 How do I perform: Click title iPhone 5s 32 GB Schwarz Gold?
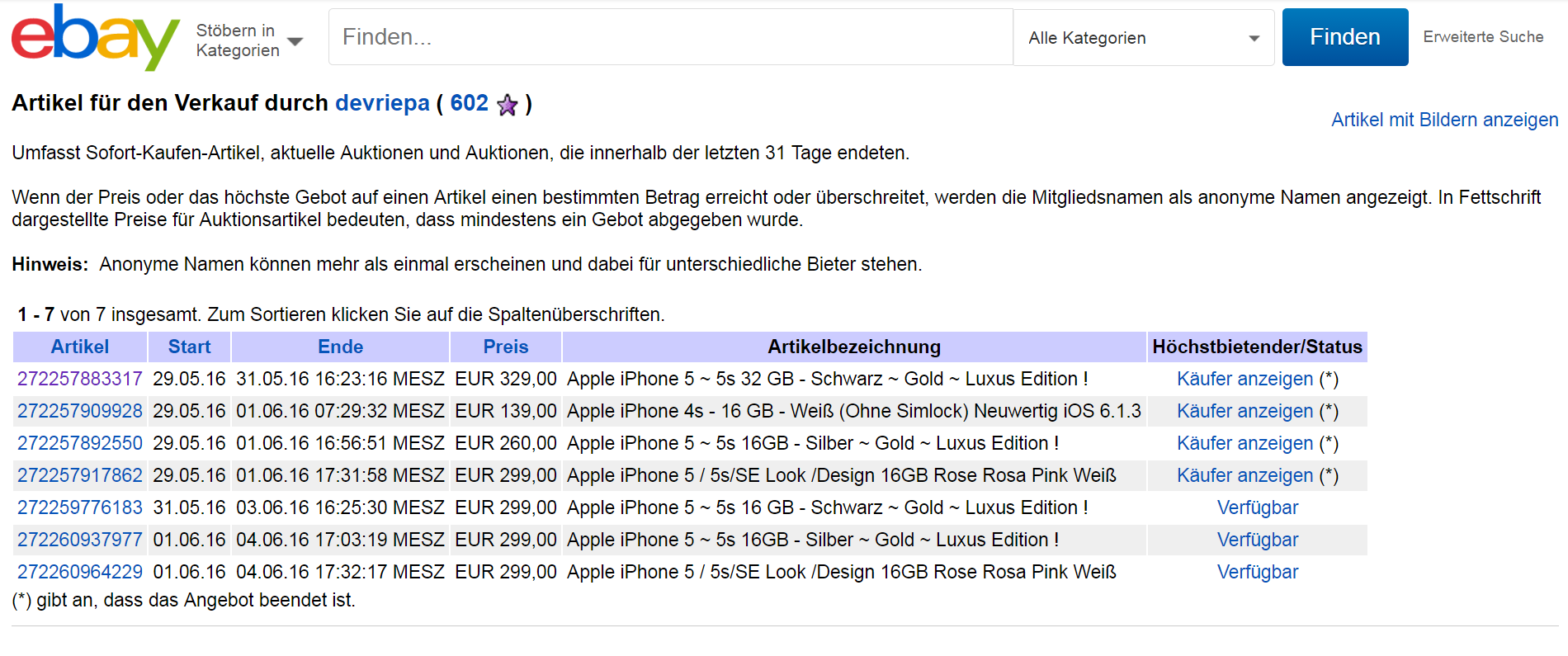pos(828,379)
